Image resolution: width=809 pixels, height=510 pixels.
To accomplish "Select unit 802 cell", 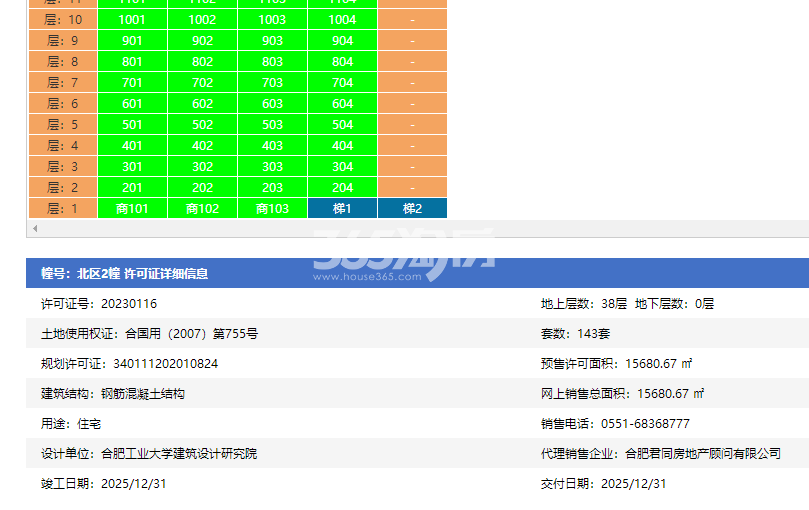I will pyautogui.click(x=202, y=61).
